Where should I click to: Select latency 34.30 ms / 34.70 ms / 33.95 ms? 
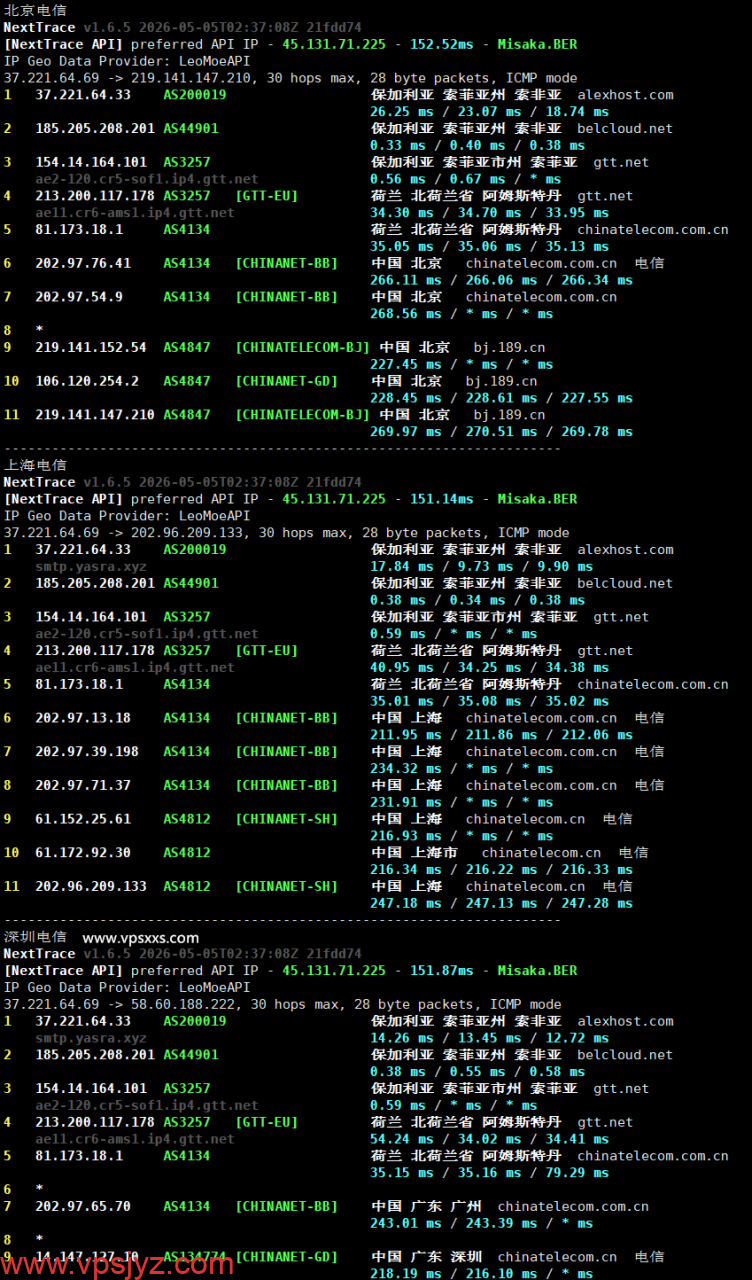pos(489,213)
